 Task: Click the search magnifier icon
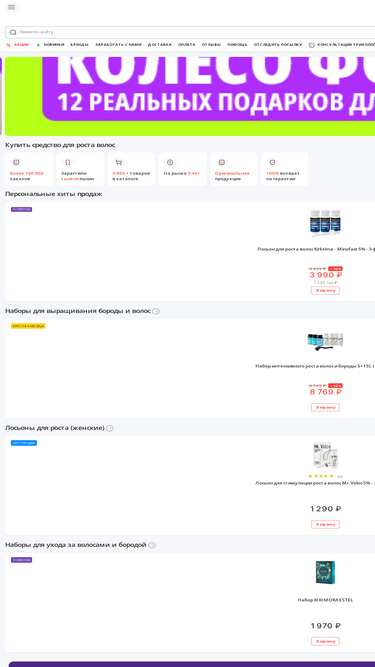[x=13, y=32]
